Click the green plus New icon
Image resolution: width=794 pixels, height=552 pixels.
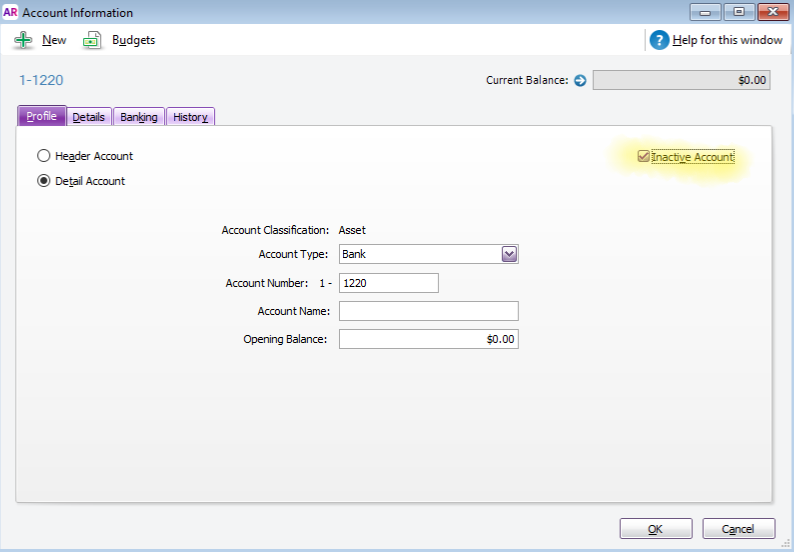pos(22,40)
